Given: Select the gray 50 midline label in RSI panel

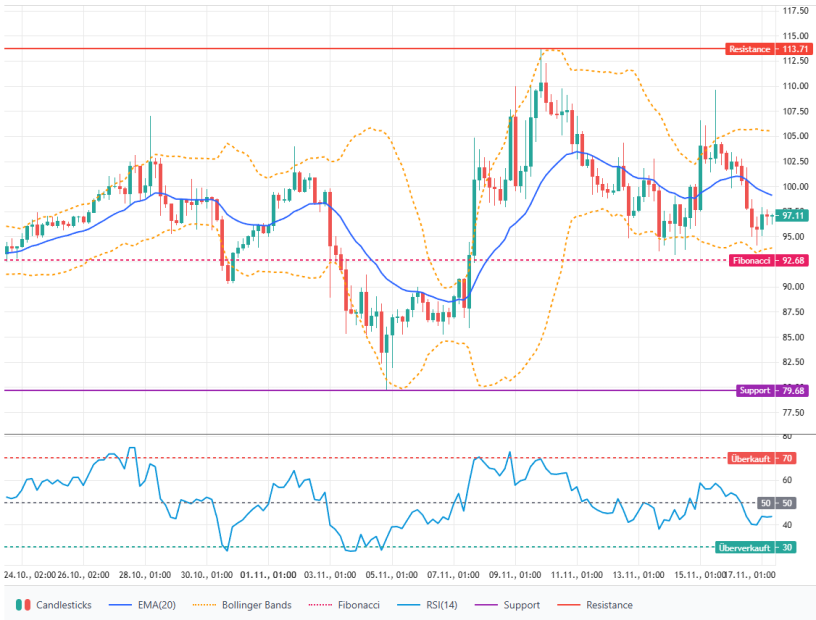Looking at the screenshot, I should click(776, 503).
